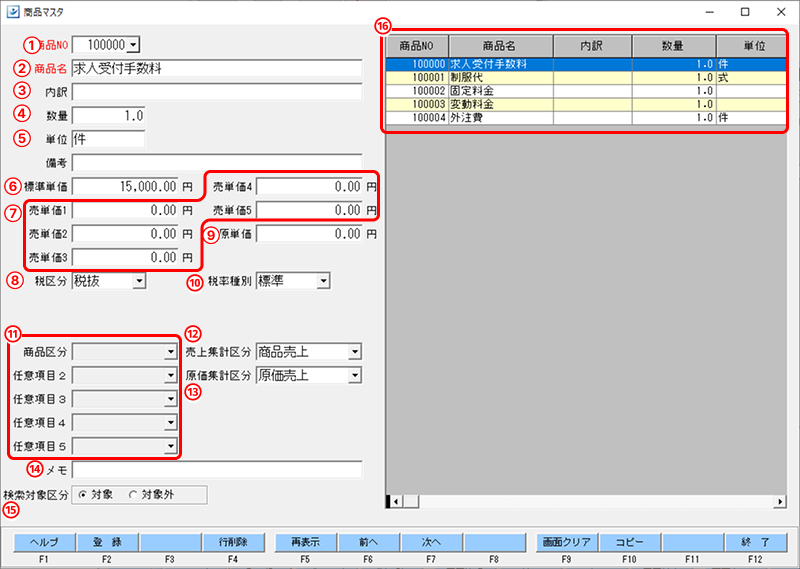Expand the 税区分 dropdown

[139, 281]
